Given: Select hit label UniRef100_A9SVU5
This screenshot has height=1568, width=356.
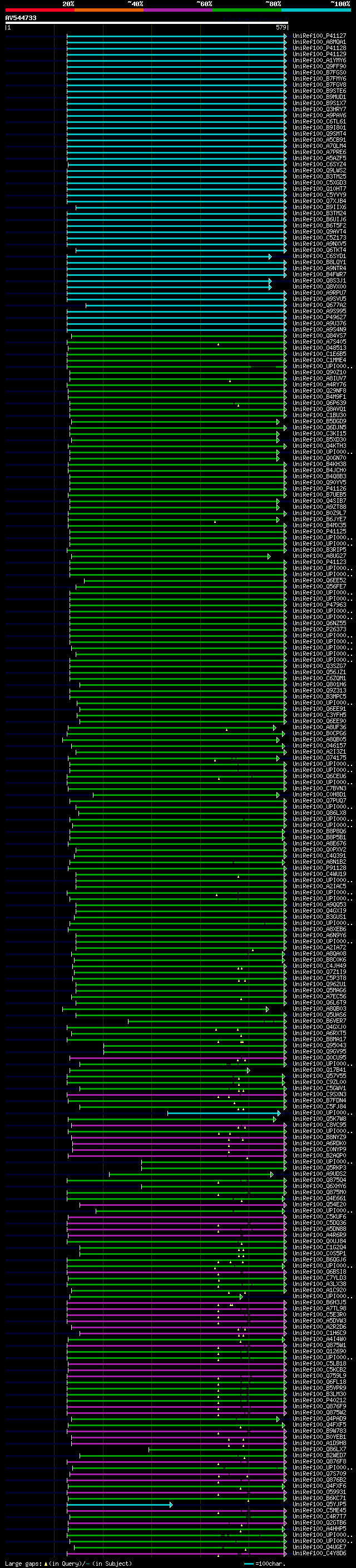Looking at the screenshot, I should 319,299.
